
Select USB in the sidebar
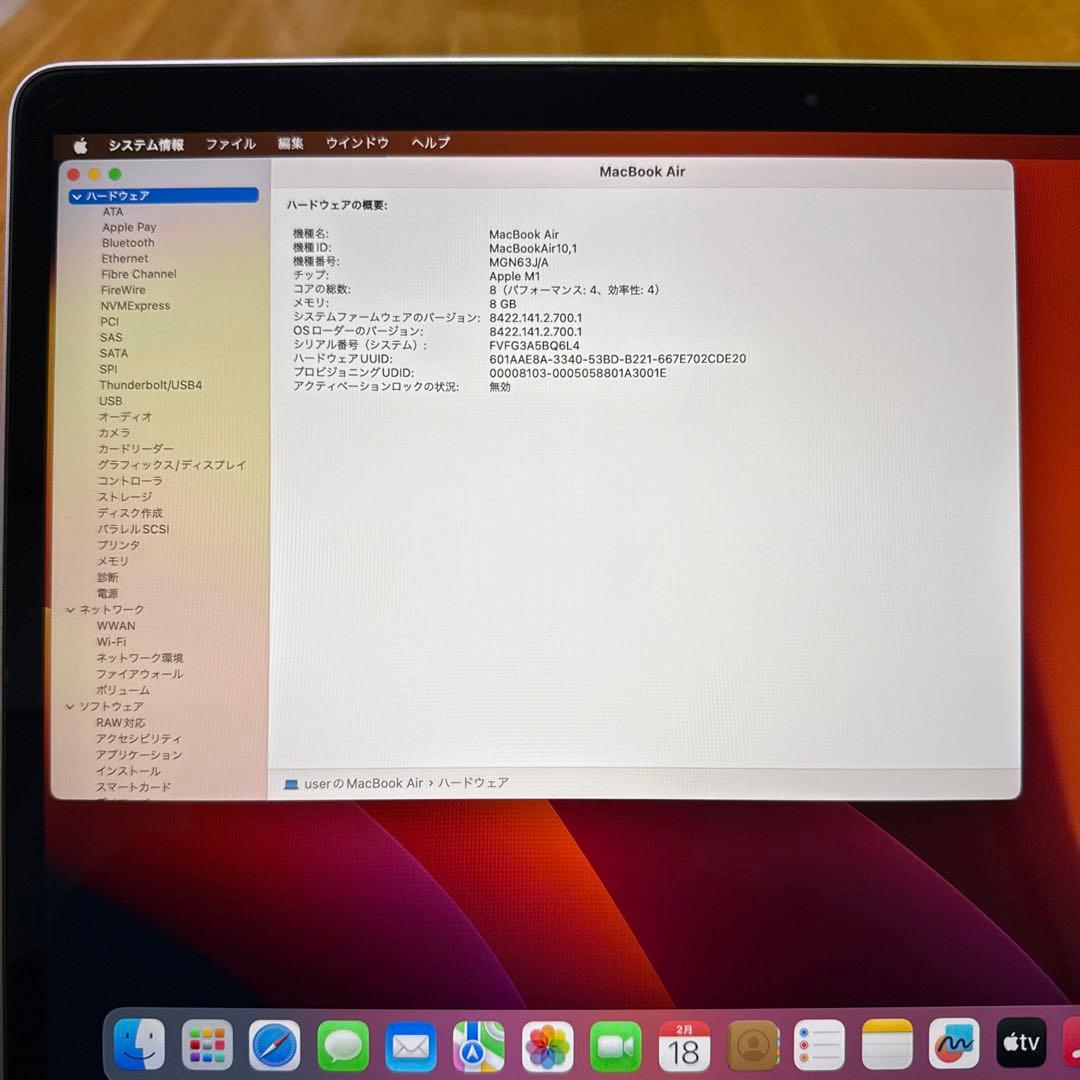click(x=111, y=401)
